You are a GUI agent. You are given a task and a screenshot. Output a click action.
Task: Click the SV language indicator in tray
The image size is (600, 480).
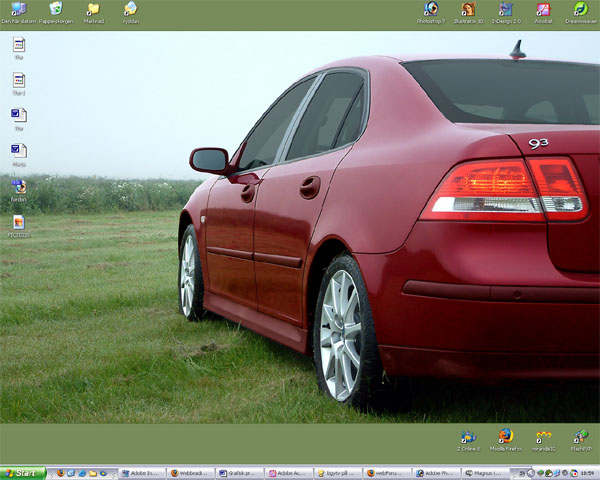pyautogui.click(x=522, y=473)
